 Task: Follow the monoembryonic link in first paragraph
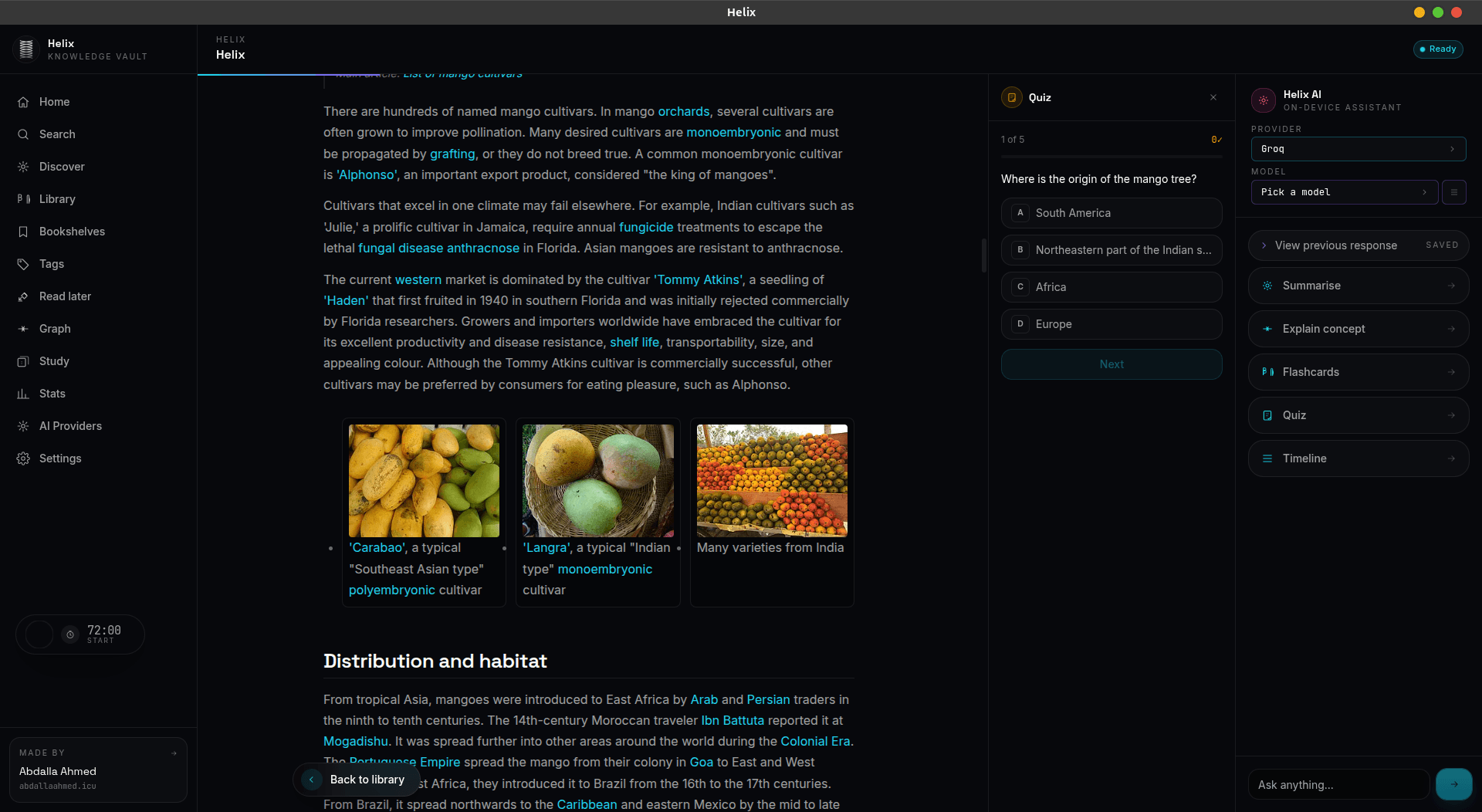(x=733, y=132)
